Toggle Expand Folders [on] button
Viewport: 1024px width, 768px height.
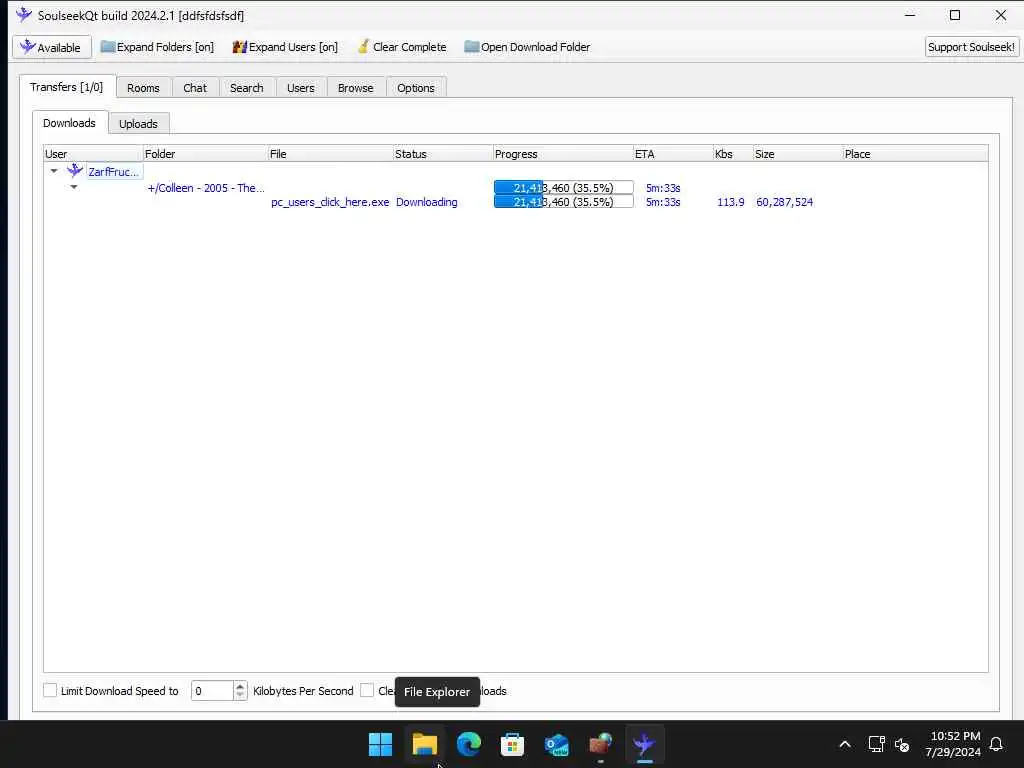tap(157, 47)
